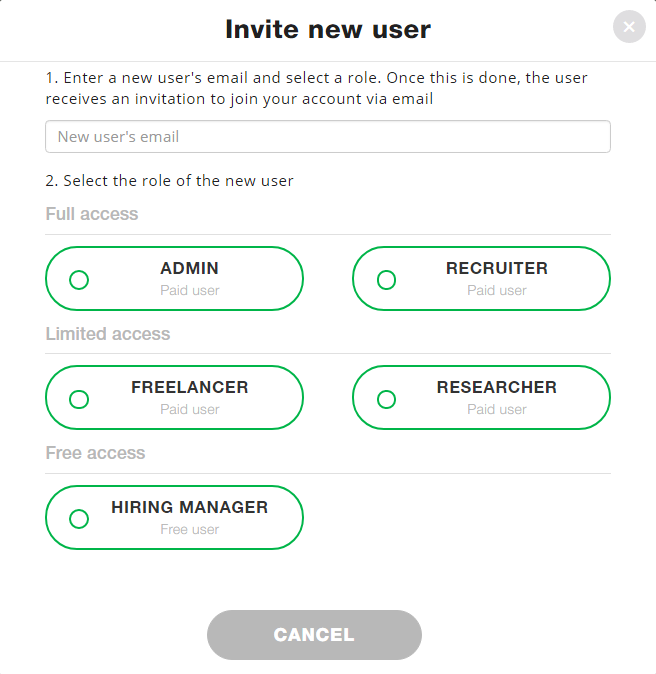656x674 pixels.
Task: Click the RESEARCHER role label text
Action: [x=496, y=387]
